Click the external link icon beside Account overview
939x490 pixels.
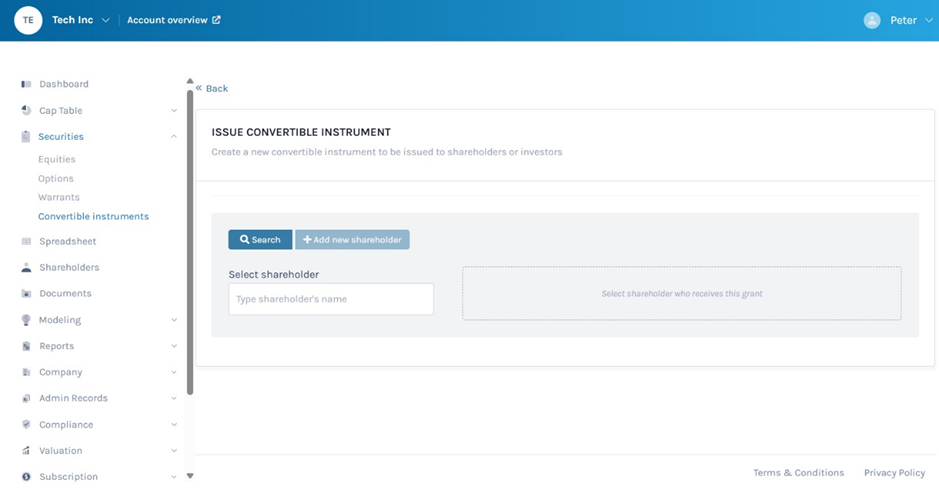pyautogui.click(x=217, y=20)
